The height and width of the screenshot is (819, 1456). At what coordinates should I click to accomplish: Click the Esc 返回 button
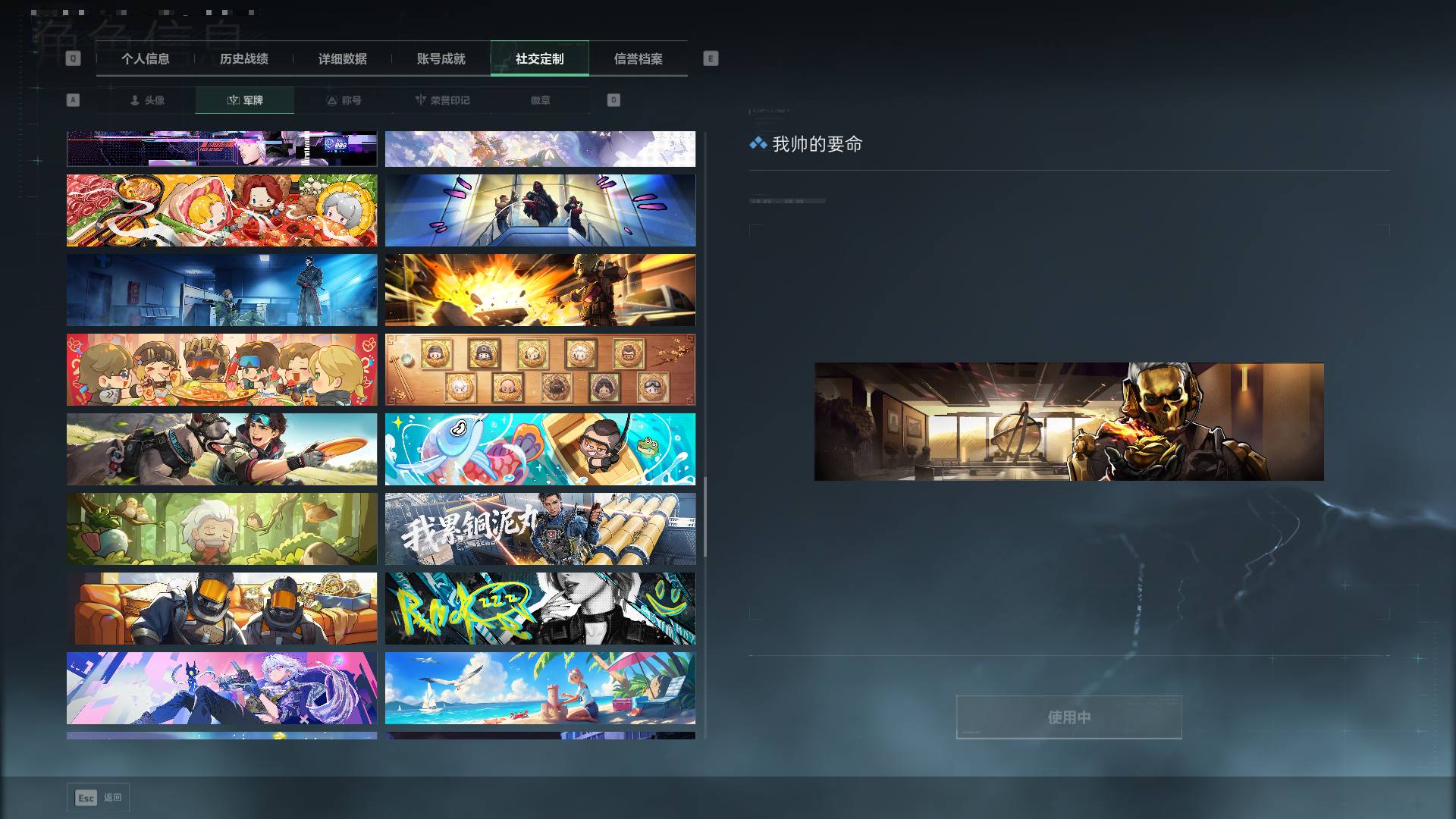point(98,798)
